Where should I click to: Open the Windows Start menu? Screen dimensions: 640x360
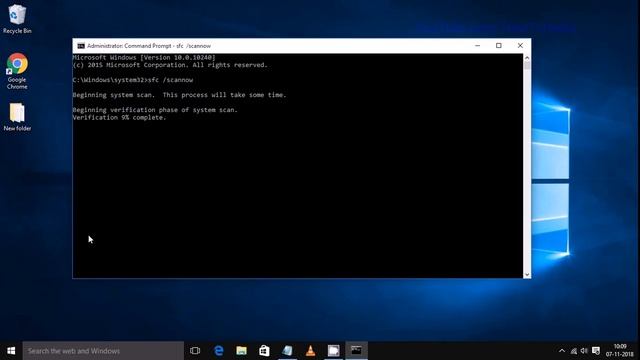[11, 351]
